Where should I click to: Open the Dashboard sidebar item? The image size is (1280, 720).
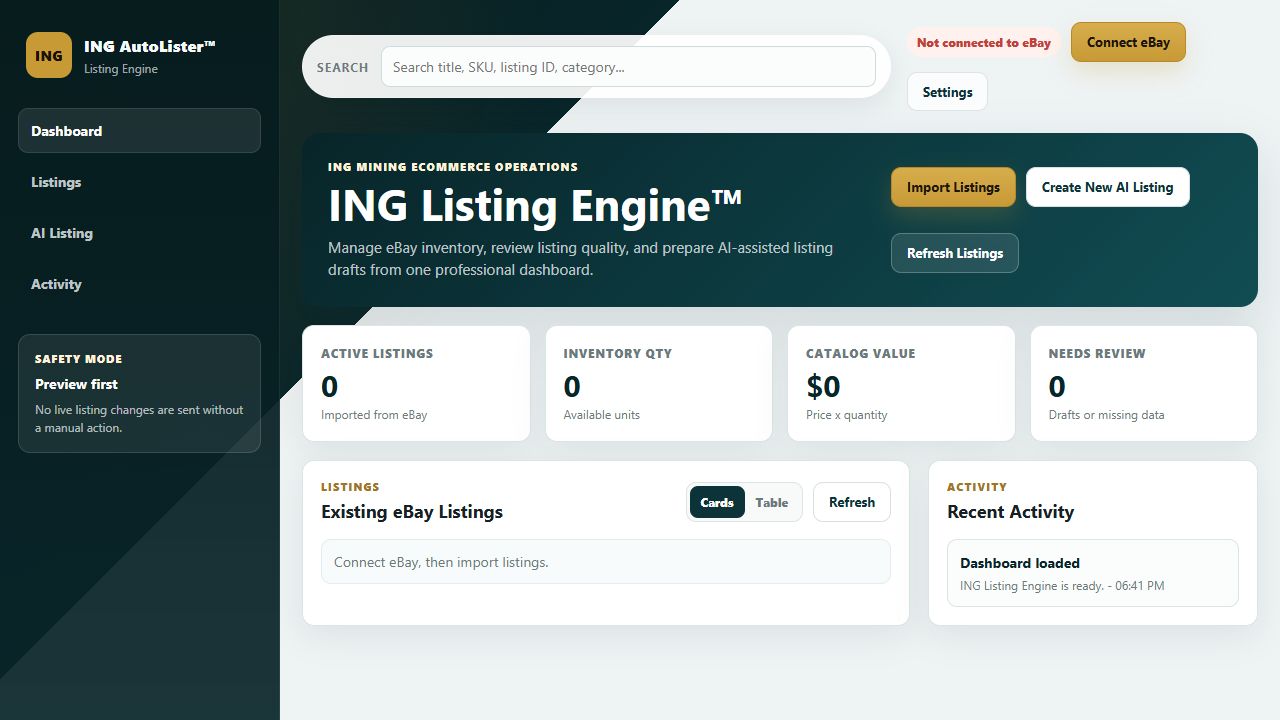point(139,131)
